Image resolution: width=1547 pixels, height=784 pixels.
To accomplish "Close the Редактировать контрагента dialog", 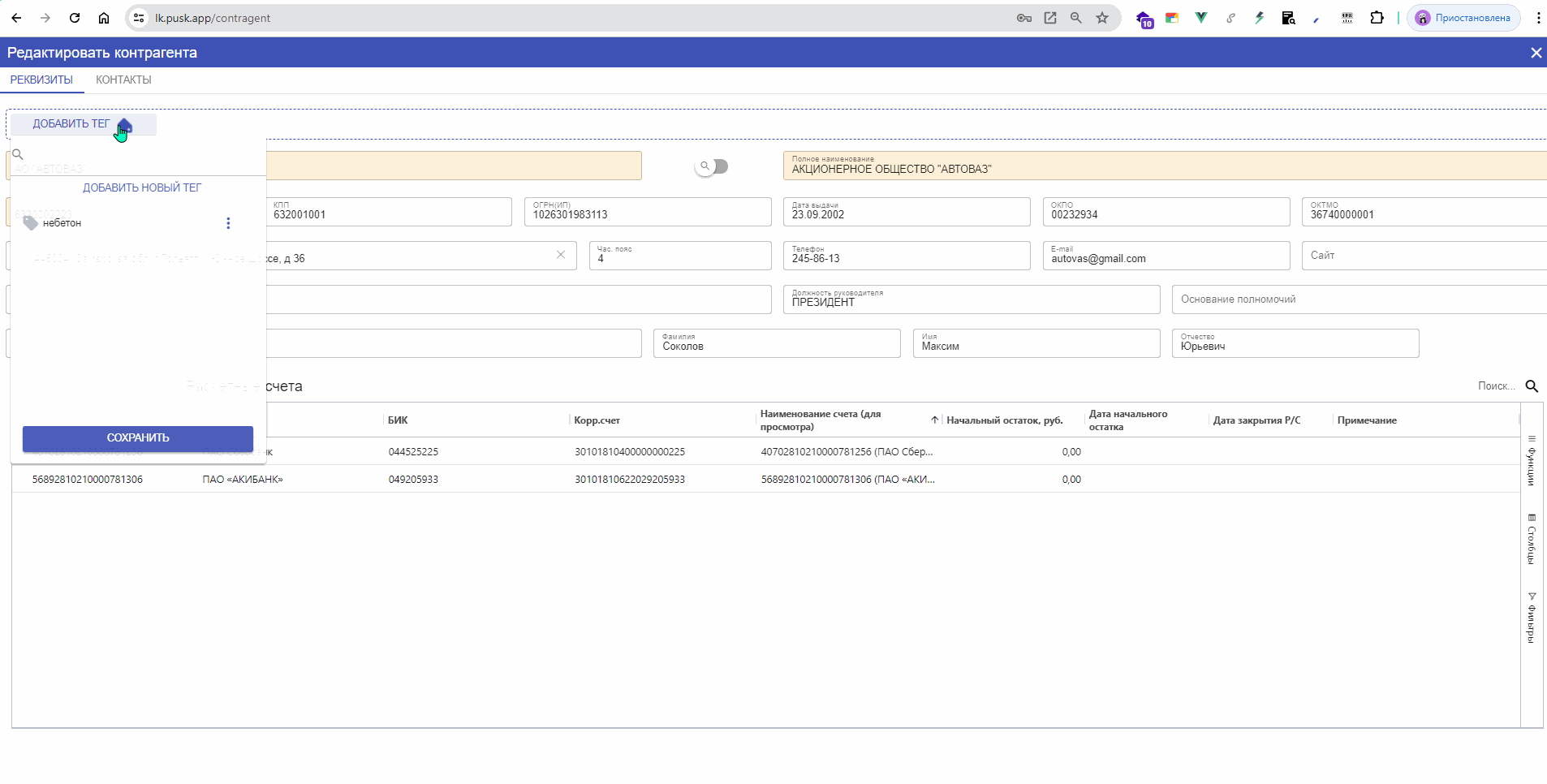I will pos(1536,53).
